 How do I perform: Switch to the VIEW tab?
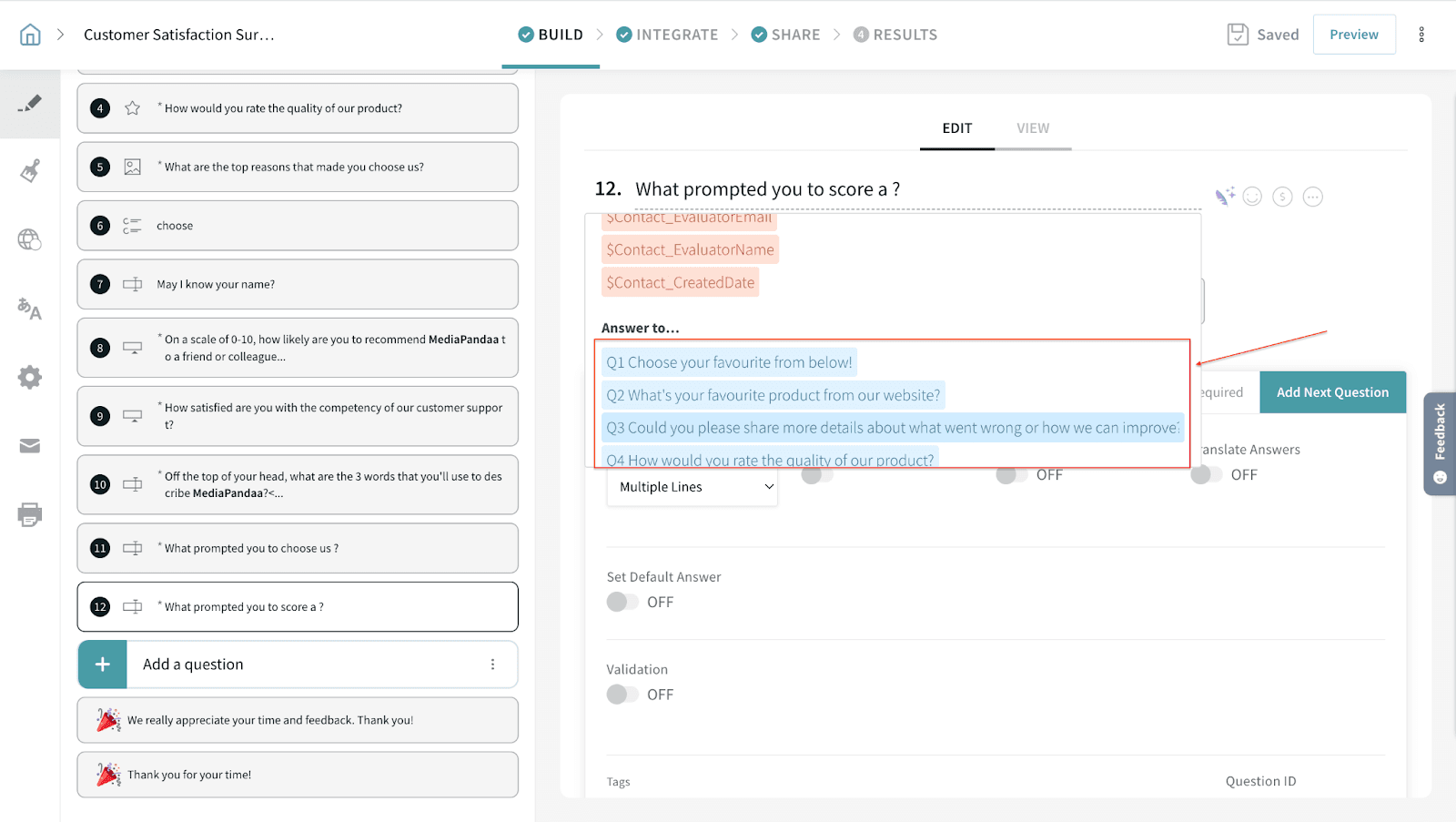(x=1033, y=128)
